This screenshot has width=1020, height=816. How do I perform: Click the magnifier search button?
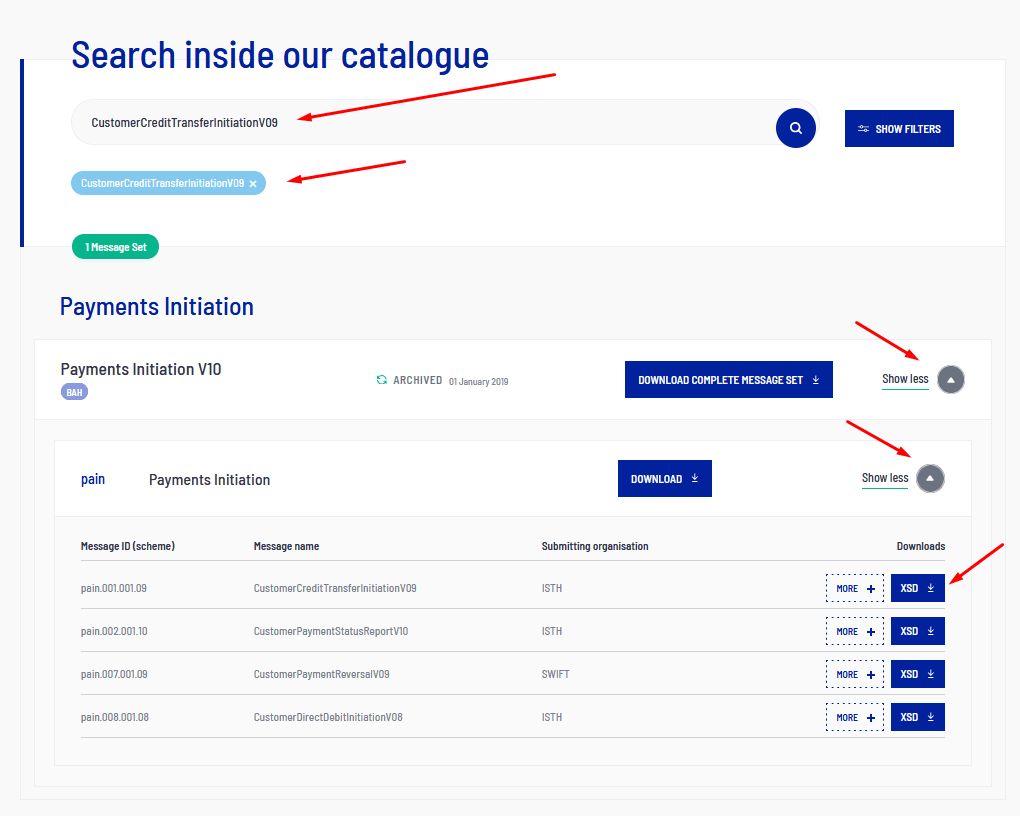coord(796,128)
